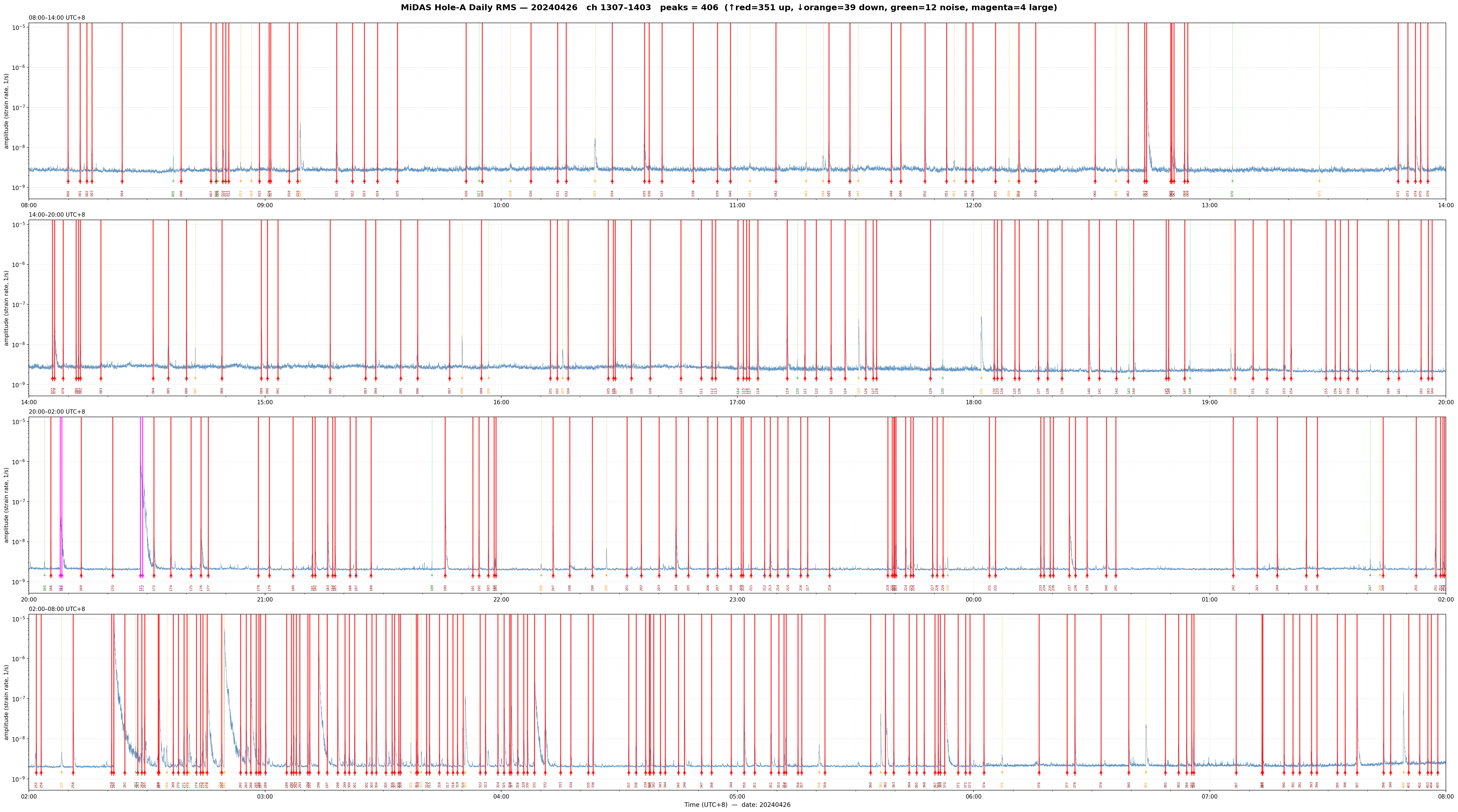Click the 11:00 x-axis tick label
This screenshot has width=1458, height=812.
pyautogui.click(x=737, y=205)
